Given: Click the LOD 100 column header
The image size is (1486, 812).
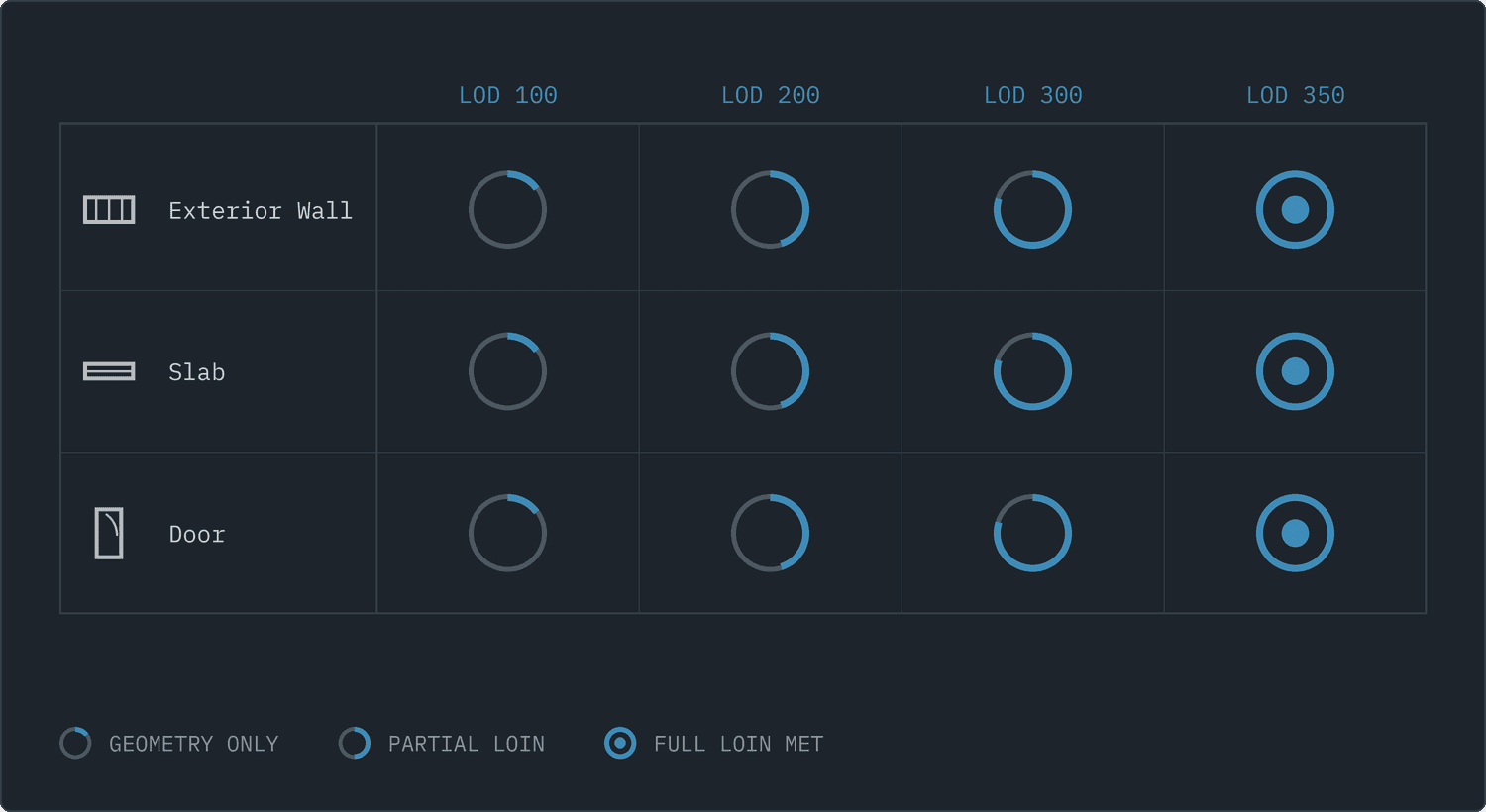Looking at the screenshot, I should [507, 95].
